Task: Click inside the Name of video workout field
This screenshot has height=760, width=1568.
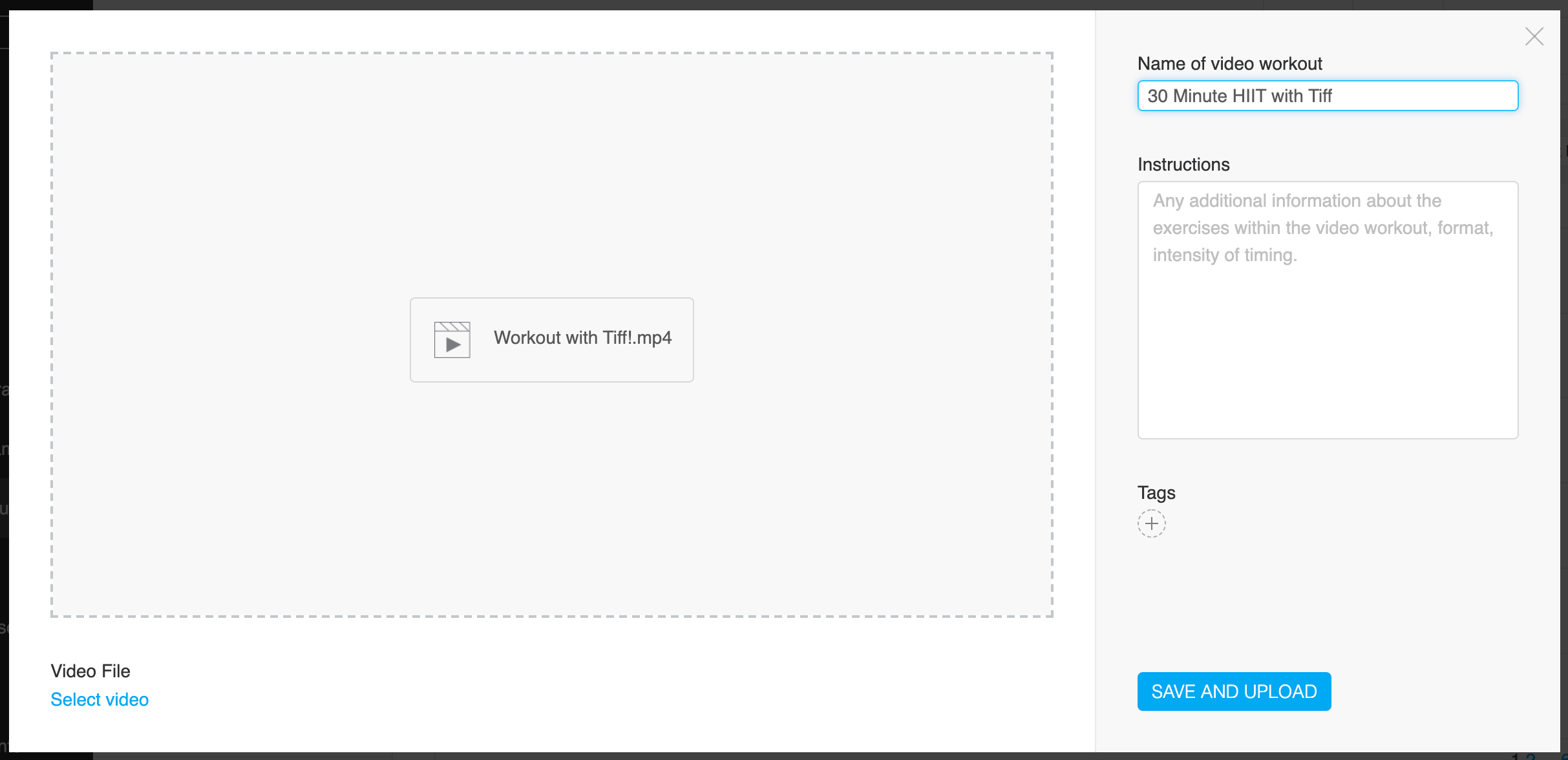Action: point(1328,96)
